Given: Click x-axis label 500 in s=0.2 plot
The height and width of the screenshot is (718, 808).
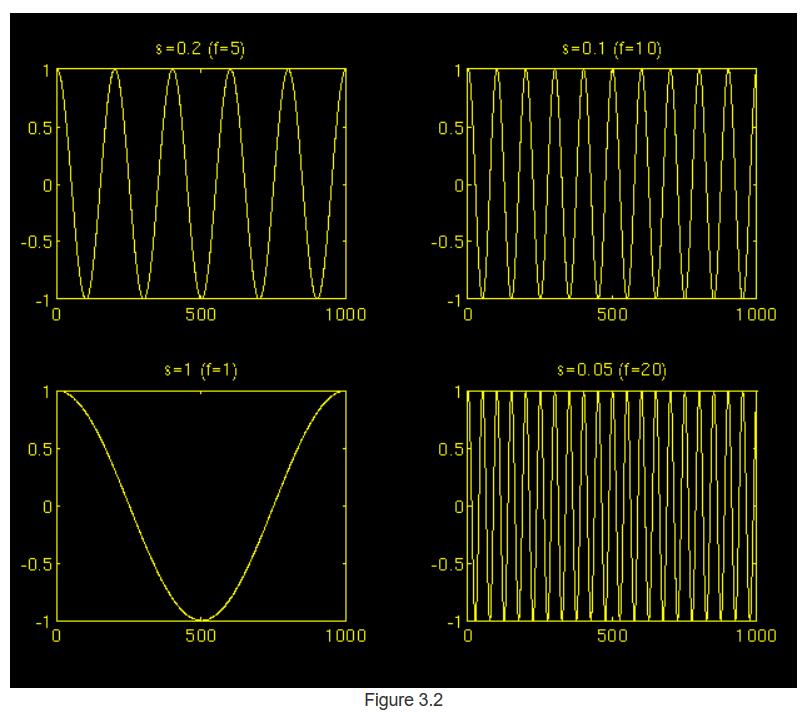Looking at the screenshot, I should [200, 314].
